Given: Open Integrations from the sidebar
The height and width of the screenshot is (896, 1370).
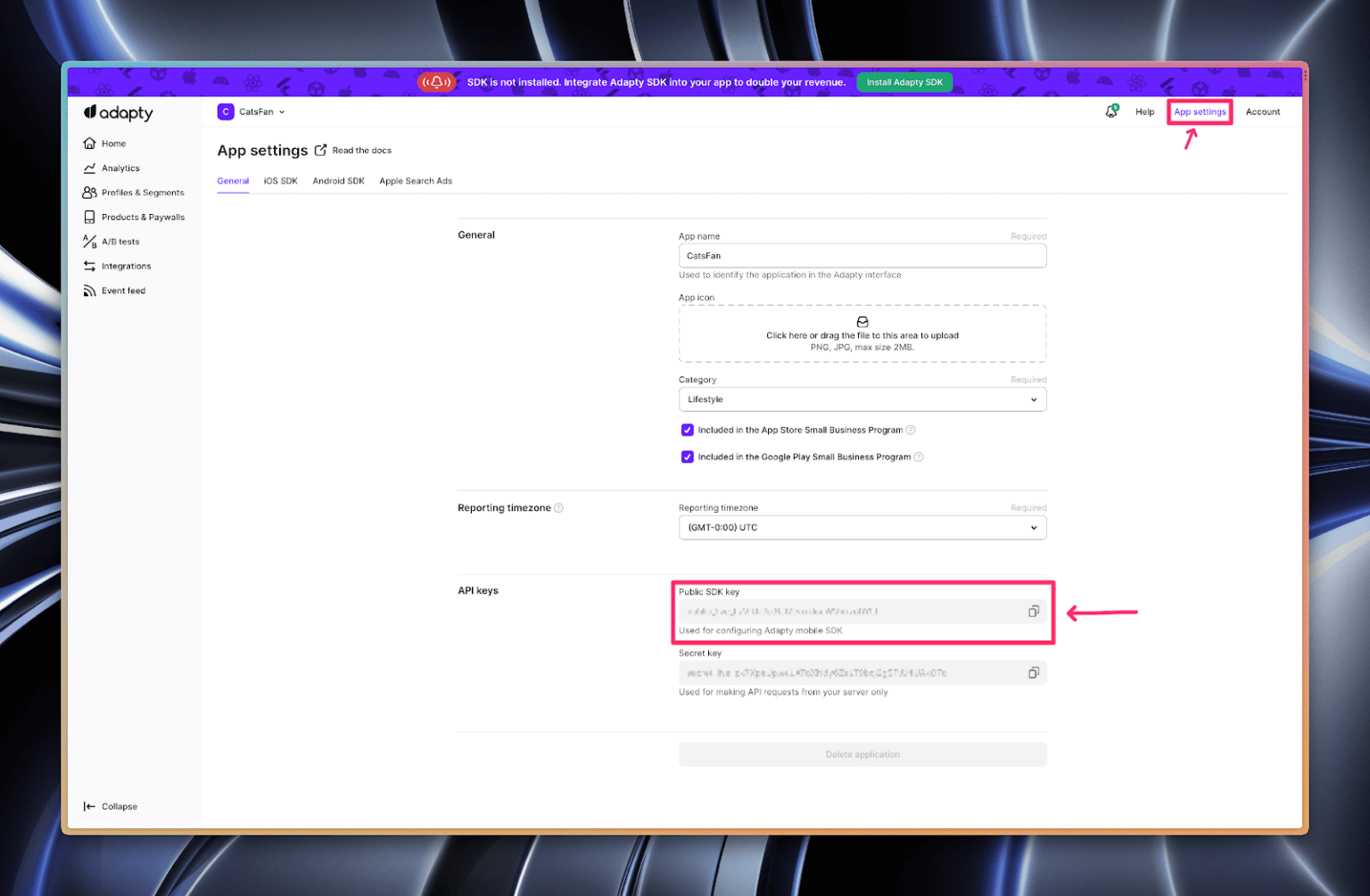Looking at the screenshot, I should (x=126, y=267).
